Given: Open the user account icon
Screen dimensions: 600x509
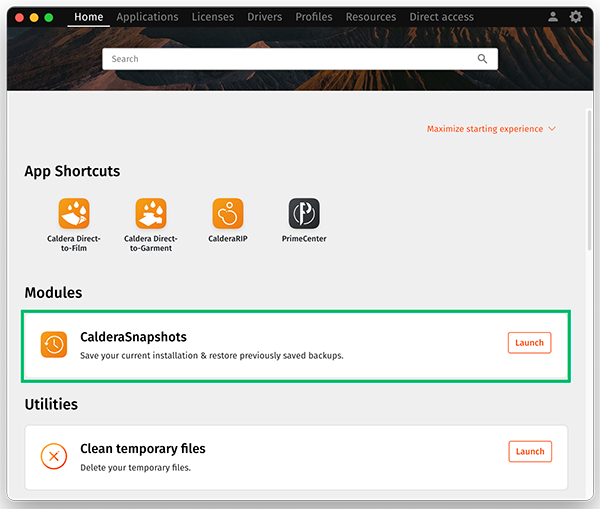Looking at the screenshot, I should coord(553,16).
